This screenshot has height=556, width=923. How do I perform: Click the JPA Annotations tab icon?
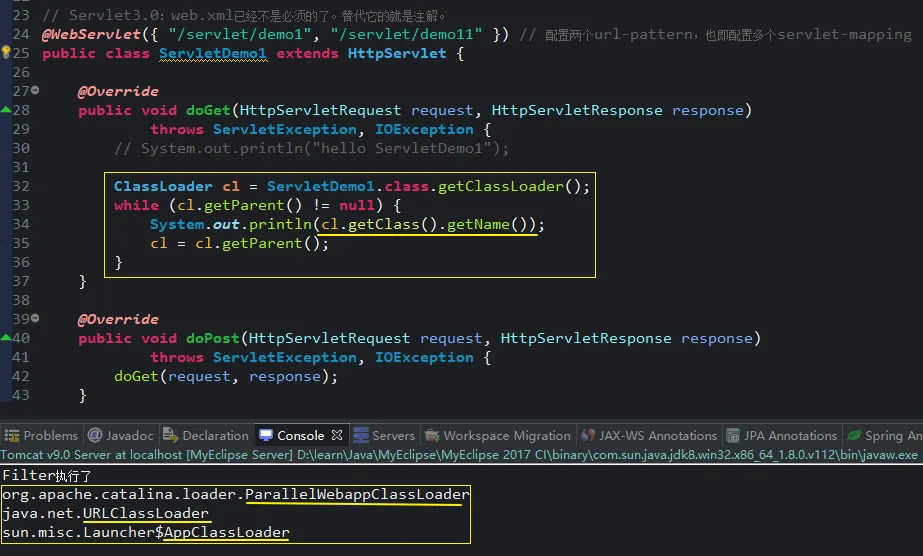(x=733, y=436)
